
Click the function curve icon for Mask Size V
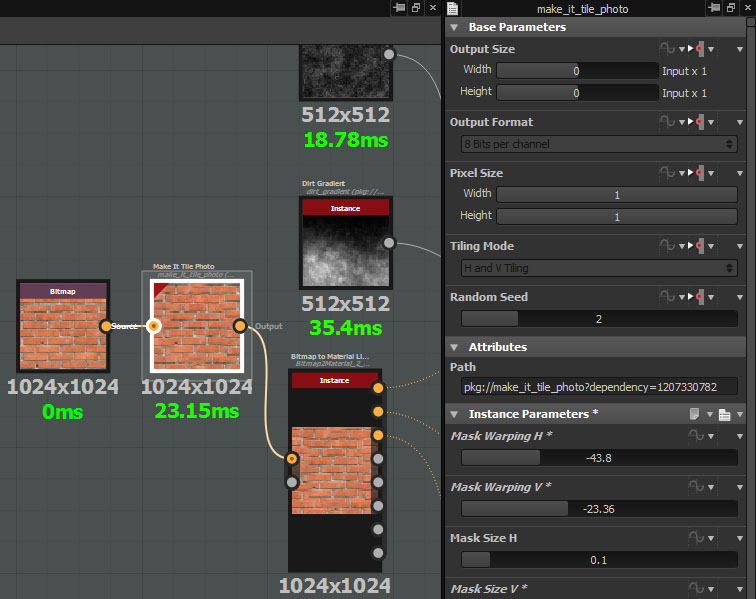click(696, 589)
